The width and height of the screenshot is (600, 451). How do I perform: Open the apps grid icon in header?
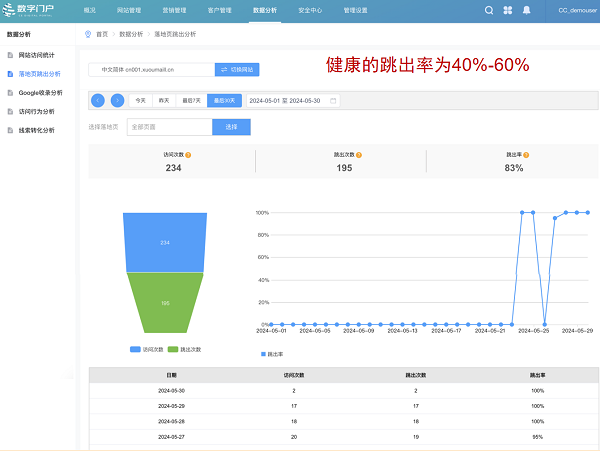tap(507, 10)
